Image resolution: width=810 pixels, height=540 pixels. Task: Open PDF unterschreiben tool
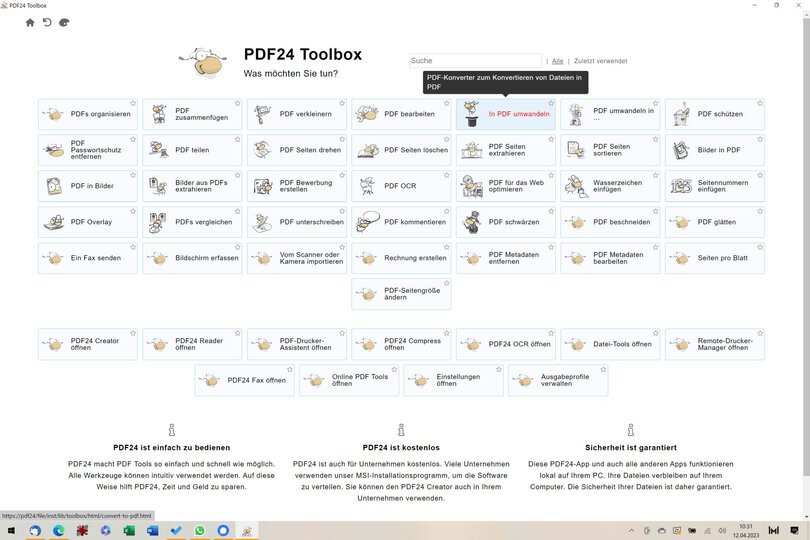(297, 222)
